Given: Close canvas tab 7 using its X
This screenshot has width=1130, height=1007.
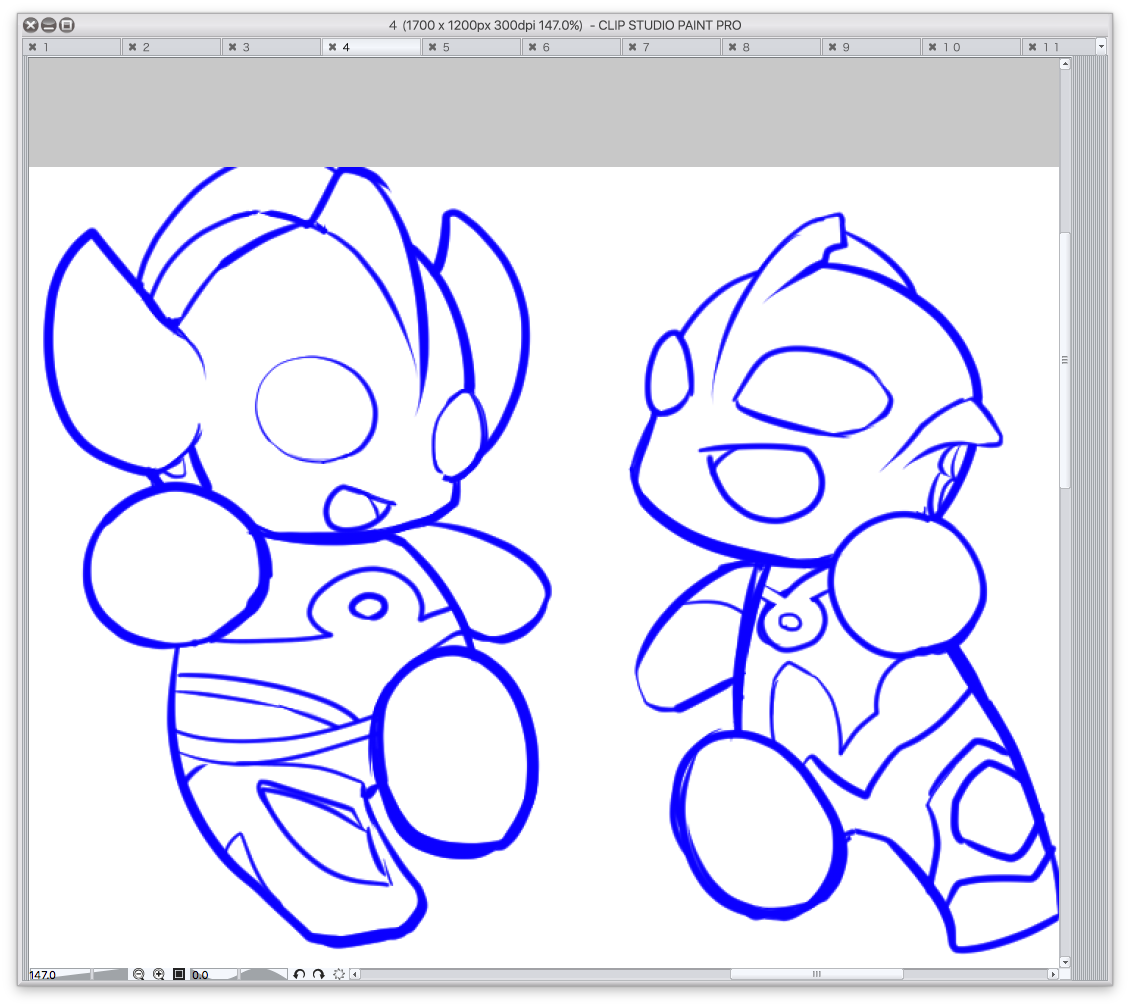Looking at the screenshot, I should click(633, 47).
